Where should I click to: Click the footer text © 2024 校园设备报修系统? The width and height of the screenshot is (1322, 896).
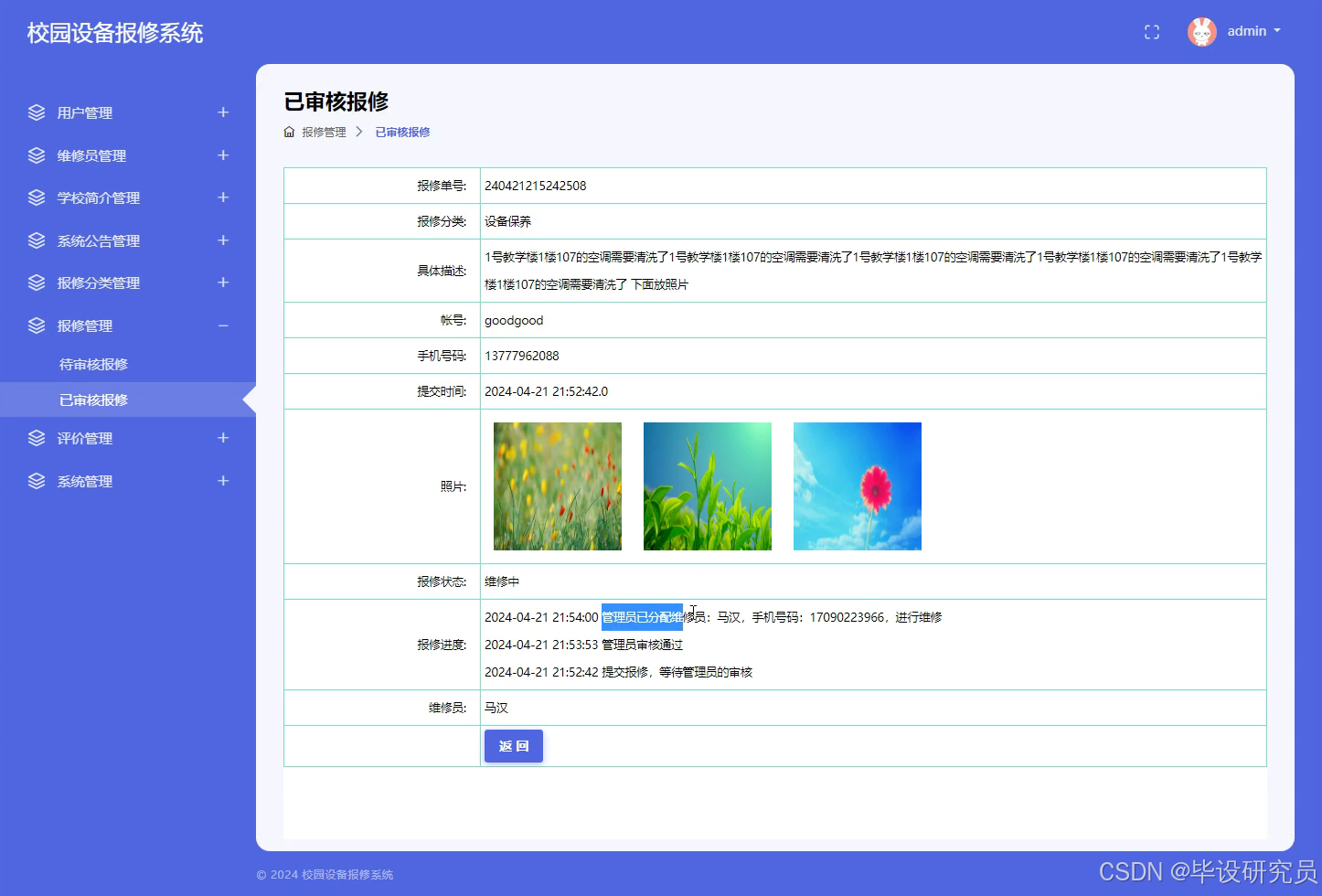[325, 875]
